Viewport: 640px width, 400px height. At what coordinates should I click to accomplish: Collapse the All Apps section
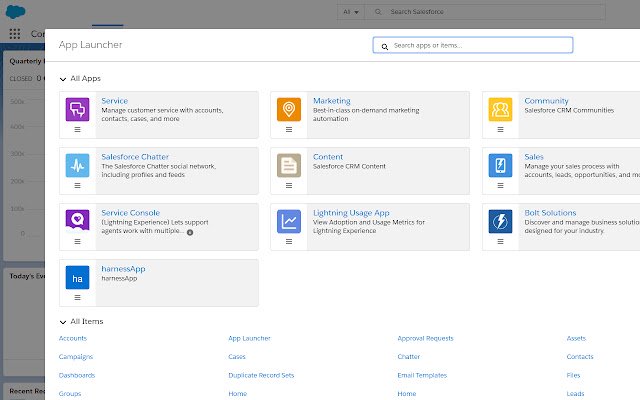tap(63, 79)
